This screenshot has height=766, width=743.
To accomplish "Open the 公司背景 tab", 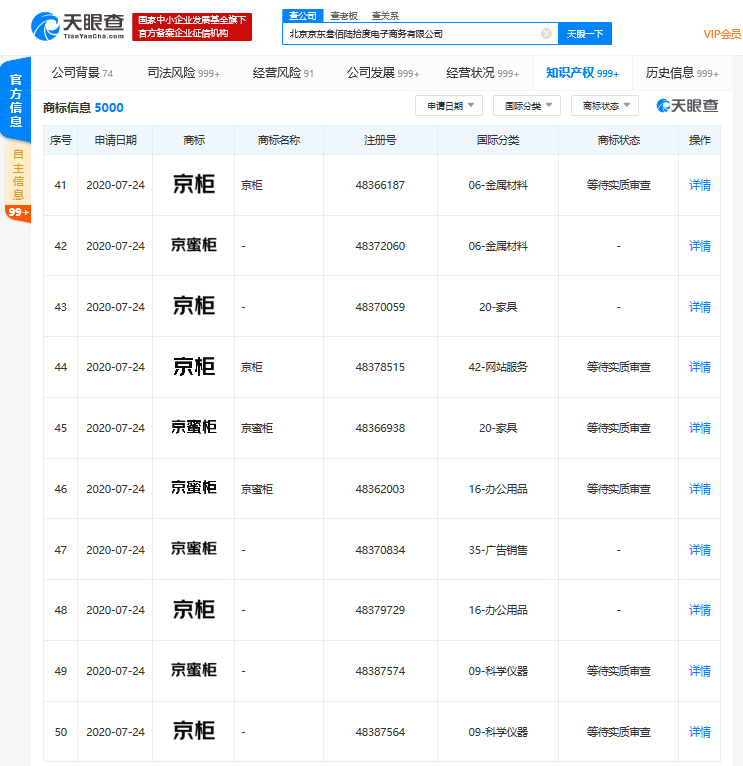I will pyautogui.click(x=82, y=73).
